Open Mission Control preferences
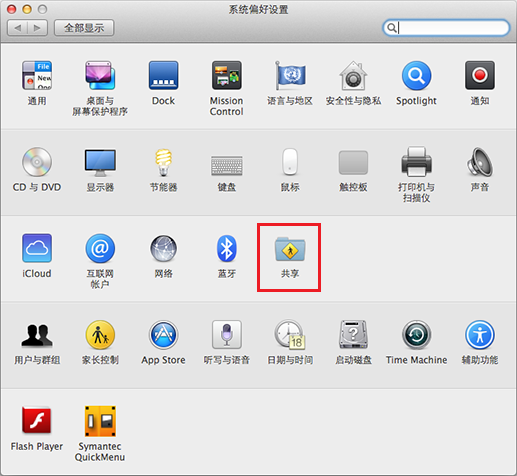The width and height of the screenshot is (517, 476). pyautogui.click(x=227, y=75)
